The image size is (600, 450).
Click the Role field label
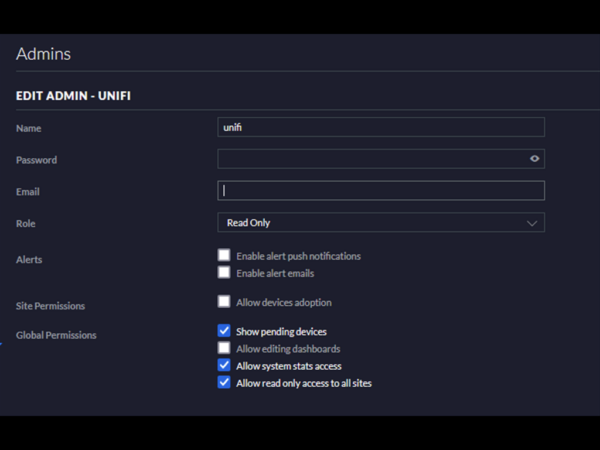pos(26,223)
